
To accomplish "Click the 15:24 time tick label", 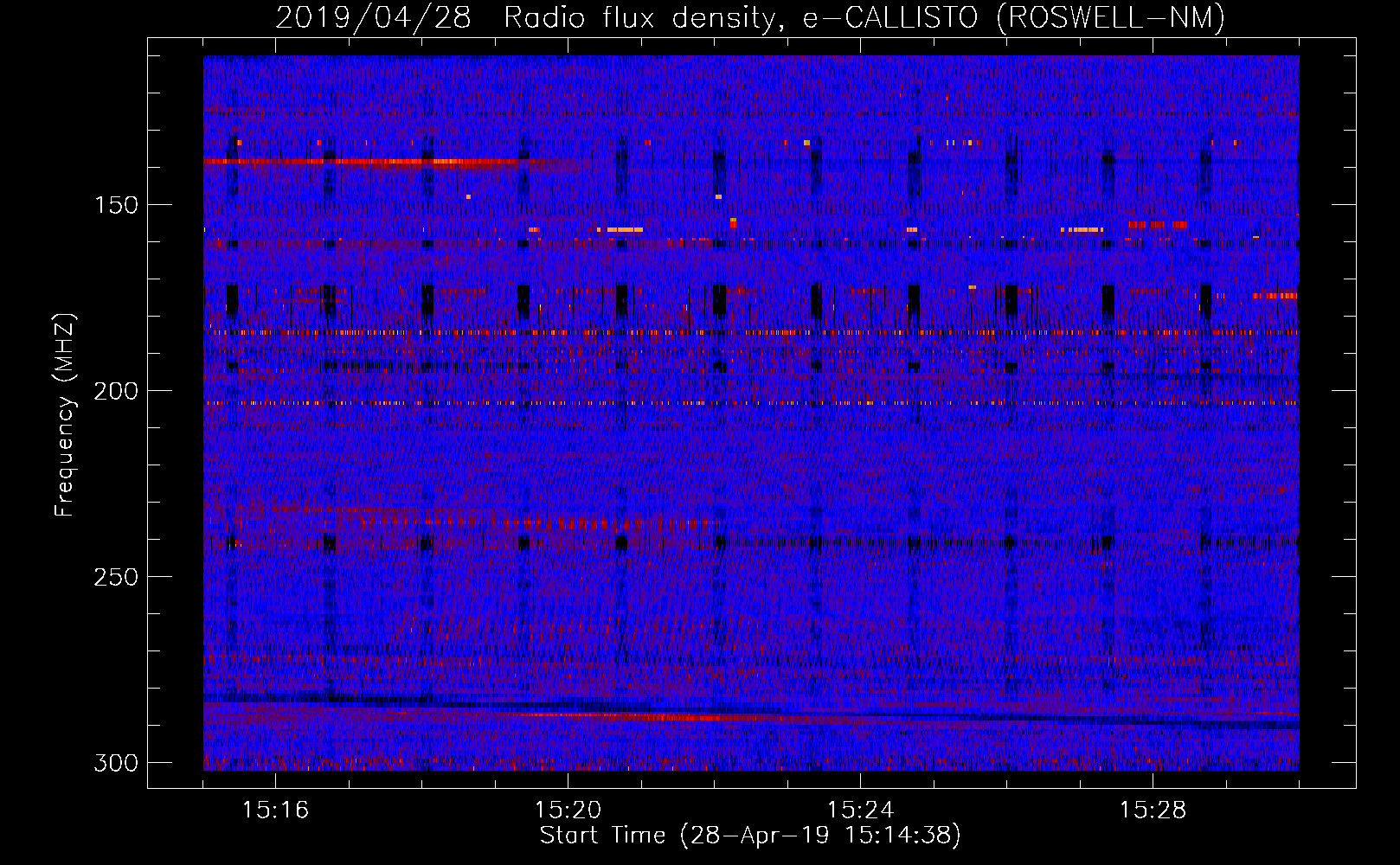I will tap(860, 810).
